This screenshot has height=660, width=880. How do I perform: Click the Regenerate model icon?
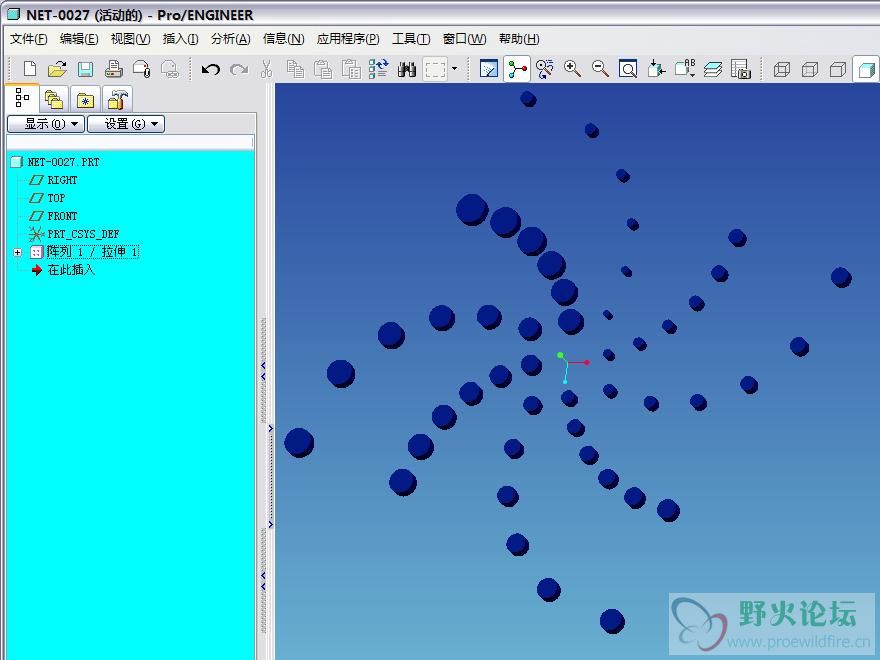click(x=378, y=69)
